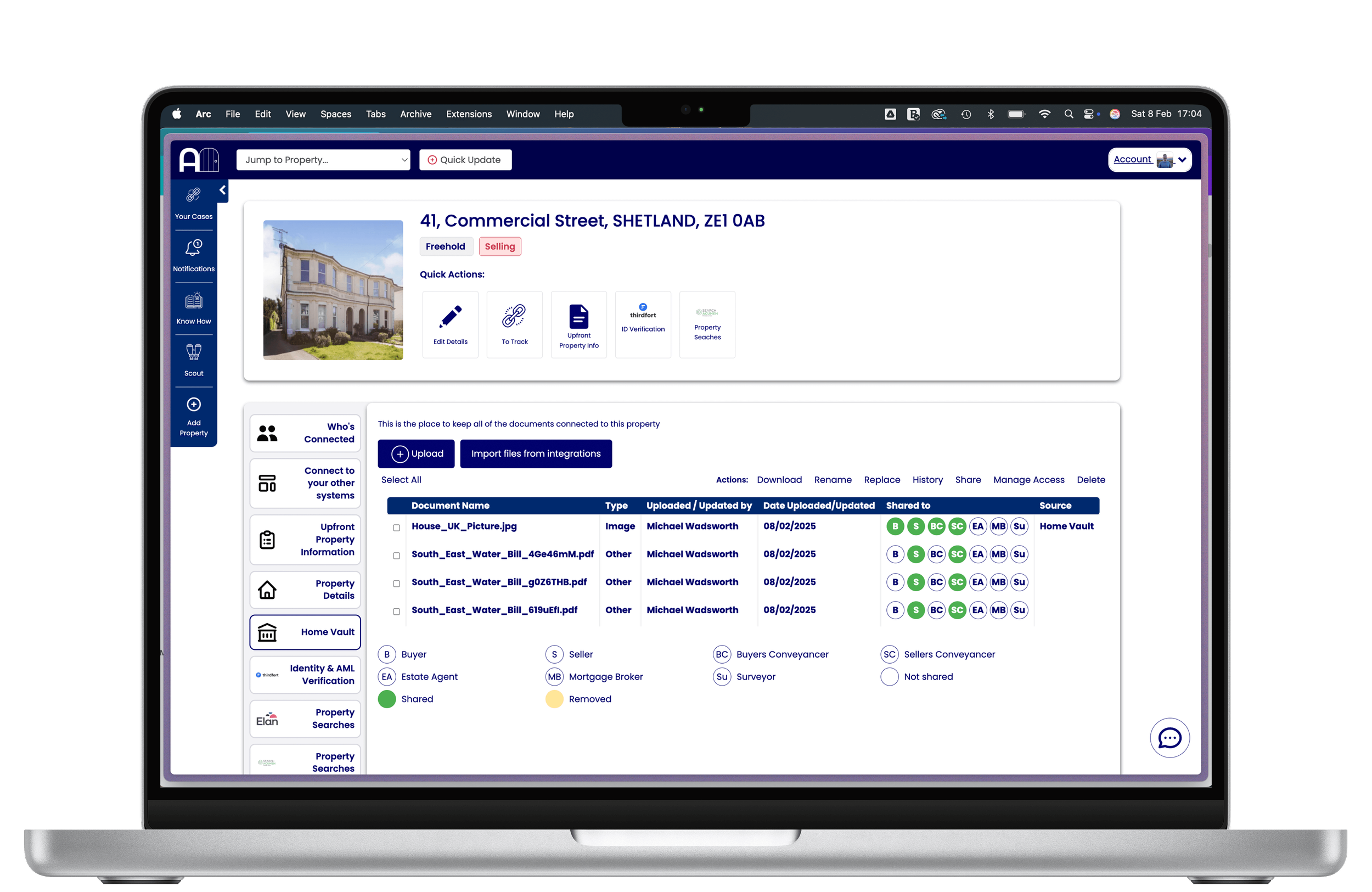
Task: Open Notifications bell in sidebar
Action: (194, 249)
